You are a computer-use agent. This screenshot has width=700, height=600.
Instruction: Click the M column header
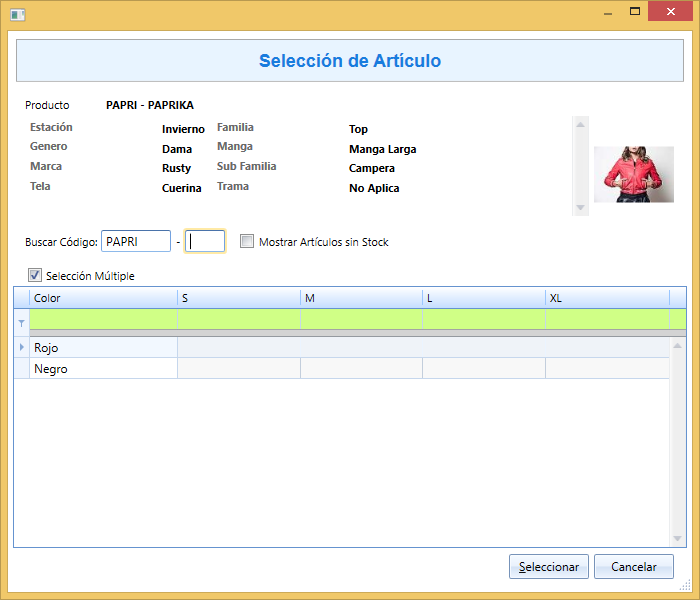tap(361, 298)
